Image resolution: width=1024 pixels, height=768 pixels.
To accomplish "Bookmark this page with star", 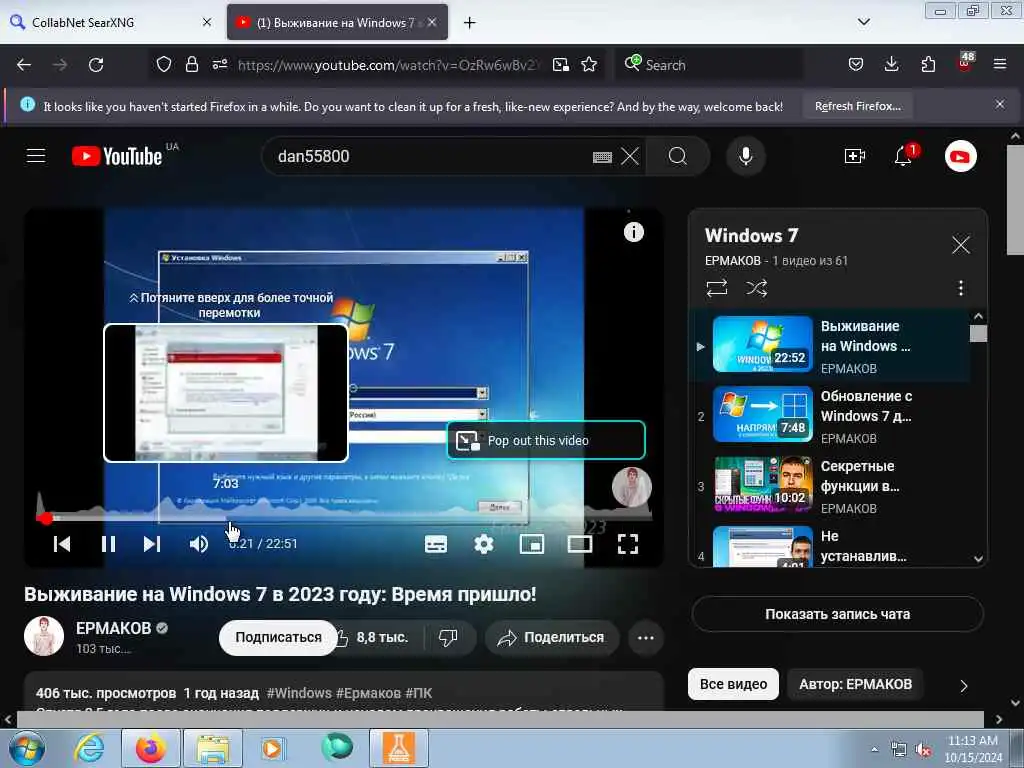I will coord(589,65).
